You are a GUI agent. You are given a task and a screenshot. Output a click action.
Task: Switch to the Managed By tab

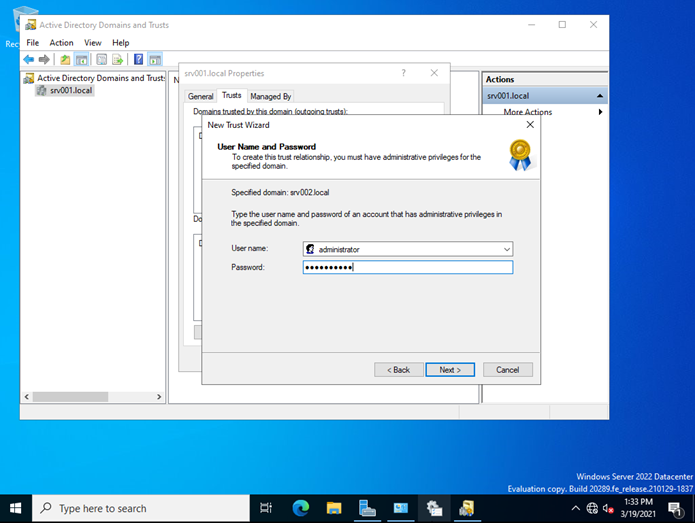click(270, 96)
